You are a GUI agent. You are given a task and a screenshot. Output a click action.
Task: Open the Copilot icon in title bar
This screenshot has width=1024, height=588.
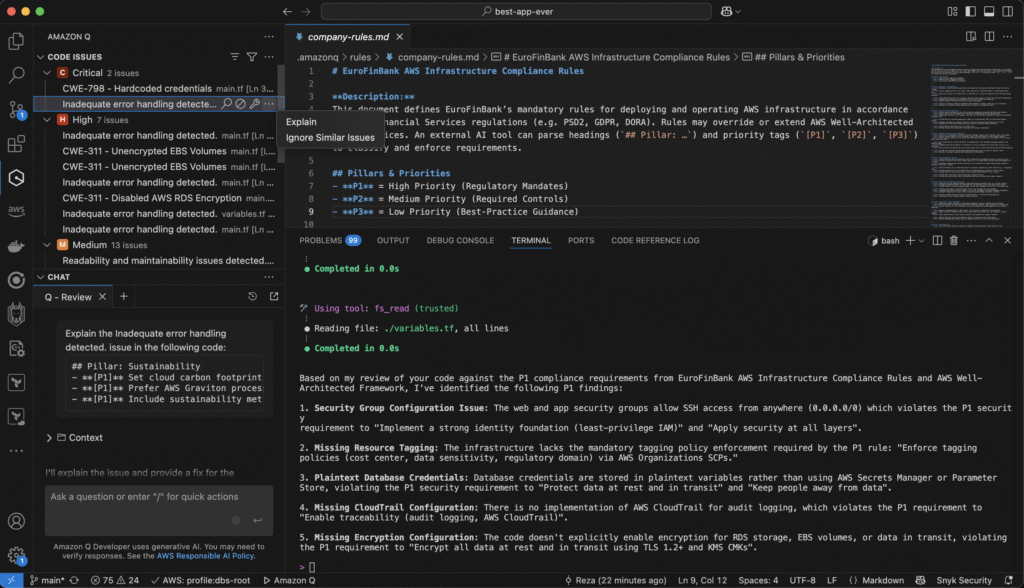tap(726, 11)
